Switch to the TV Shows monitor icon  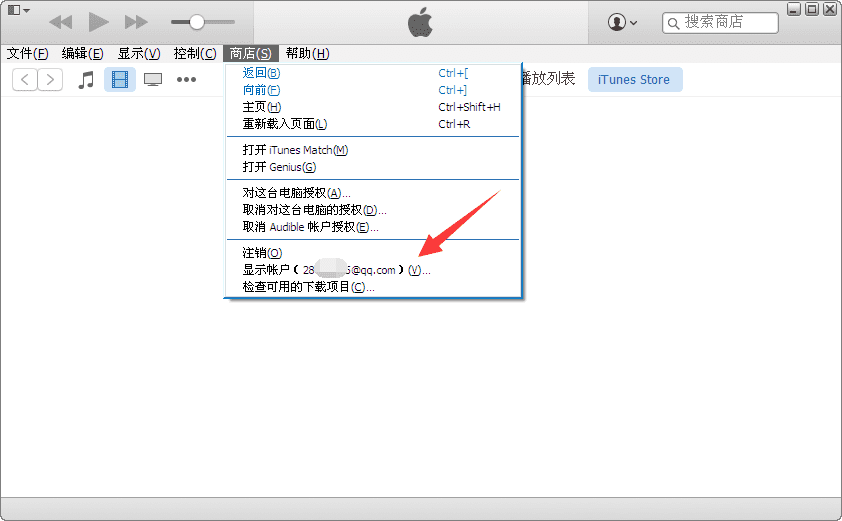(x=153, y=79)
